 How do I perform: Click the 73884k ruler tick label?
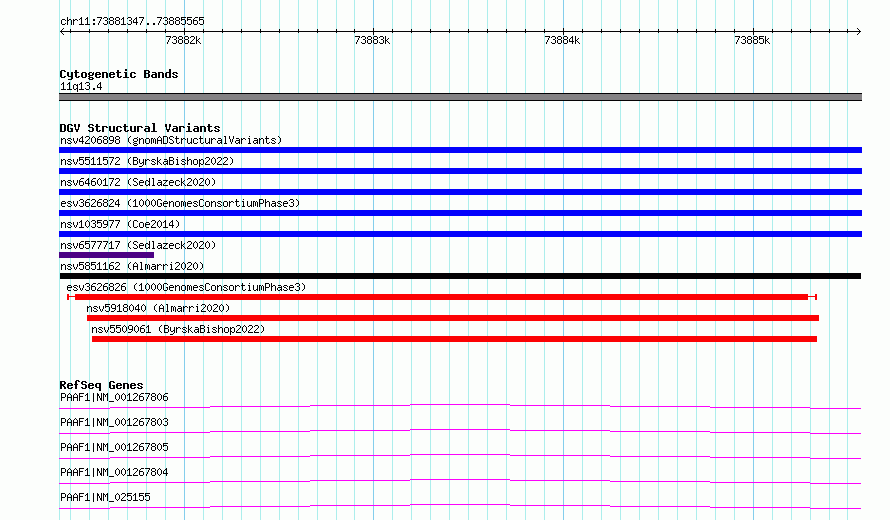[x=562, y=40]
